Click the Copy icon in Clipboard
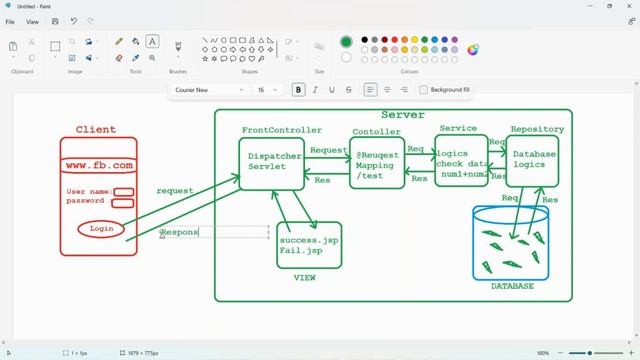 click(x=31, y=58)
